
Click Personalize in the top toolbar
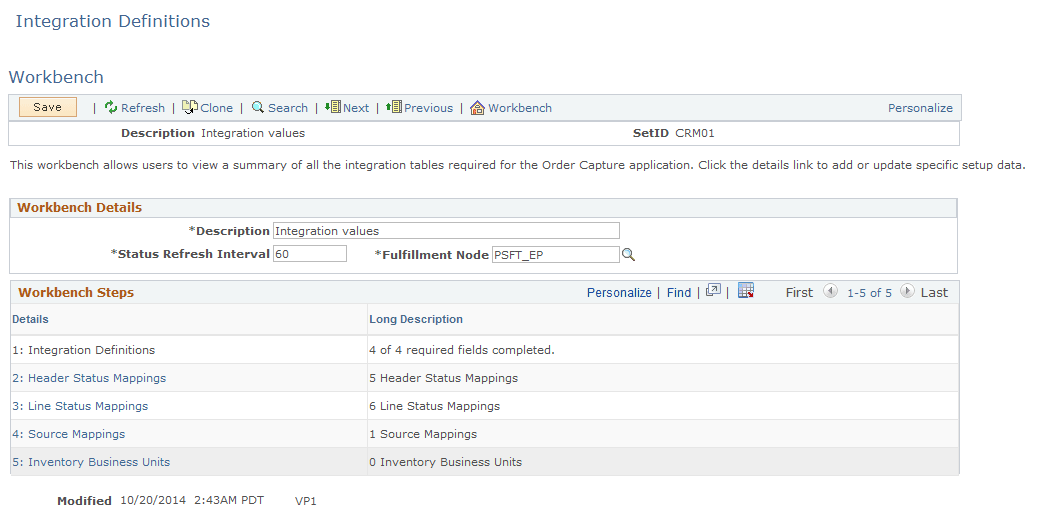point(920,108)
